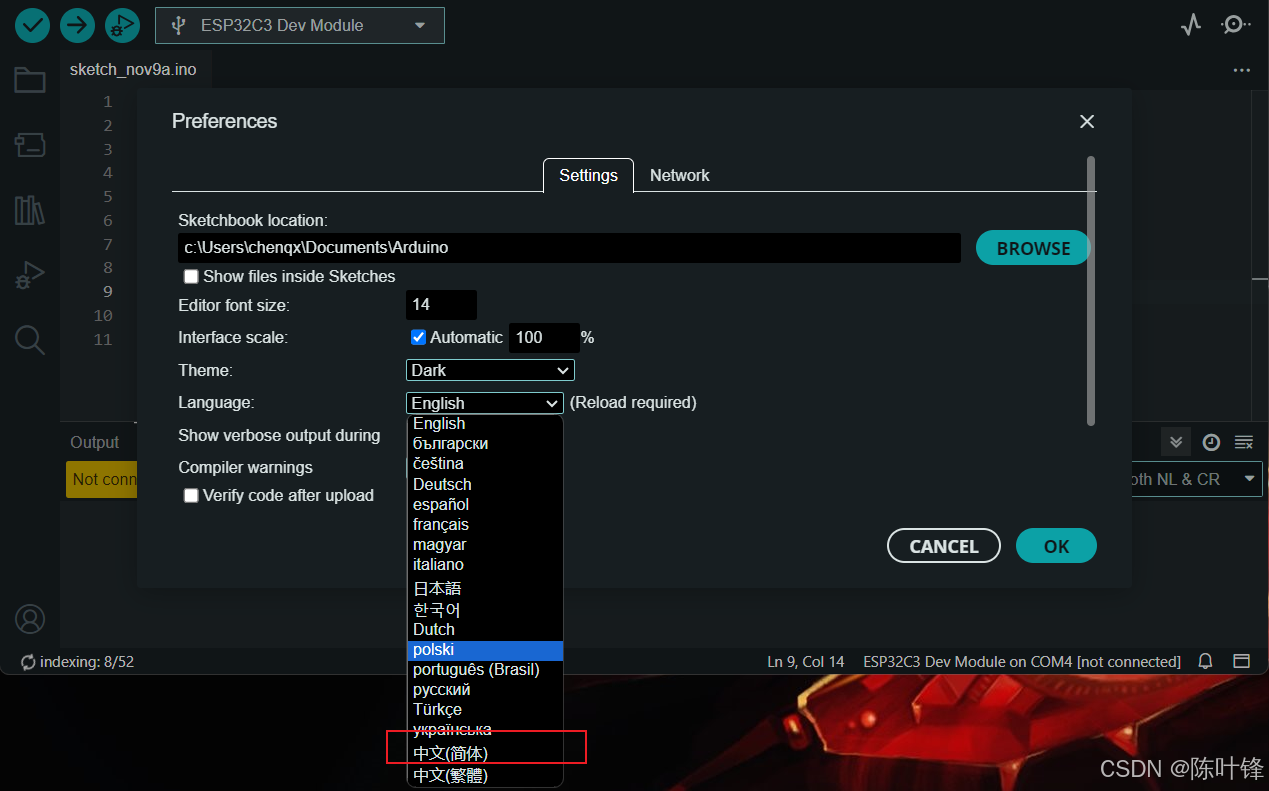Open the Search sidebar icon

[30, 340]
